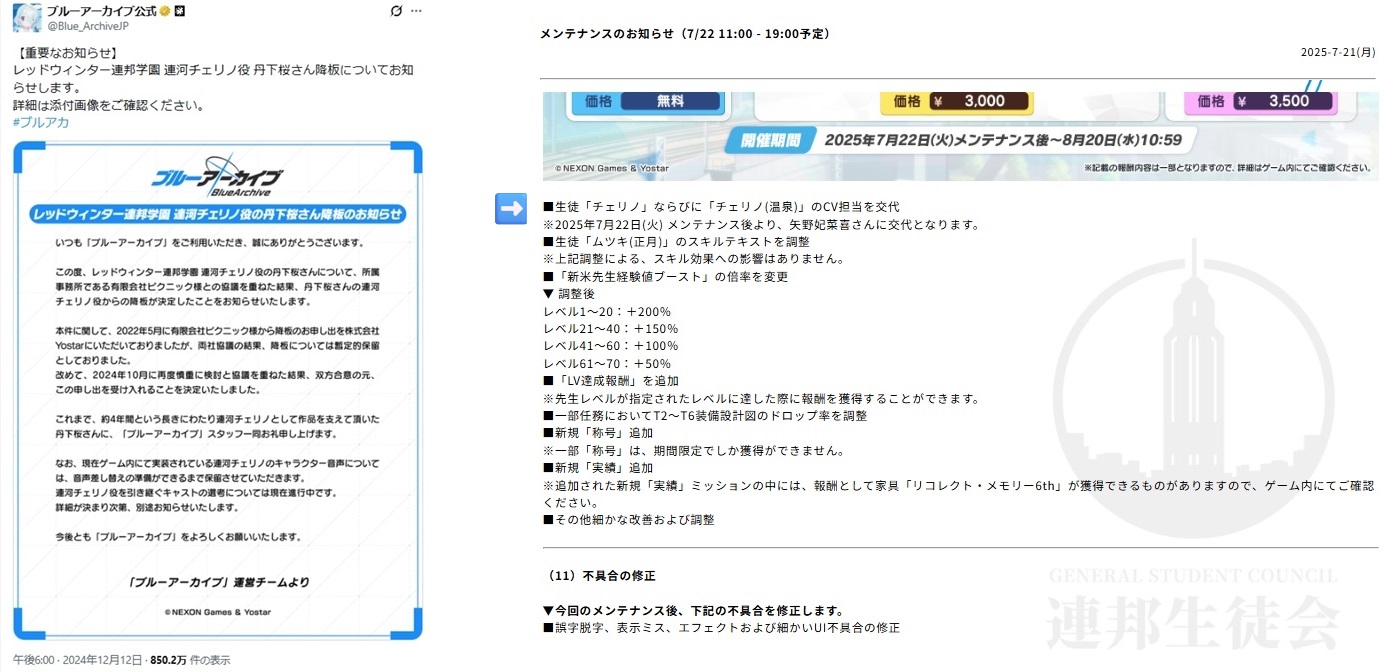Viewport: 1395px width, 672px height.
Task: Open the #ブルアカ hashtag link
Action: click(x=41, y=122)
